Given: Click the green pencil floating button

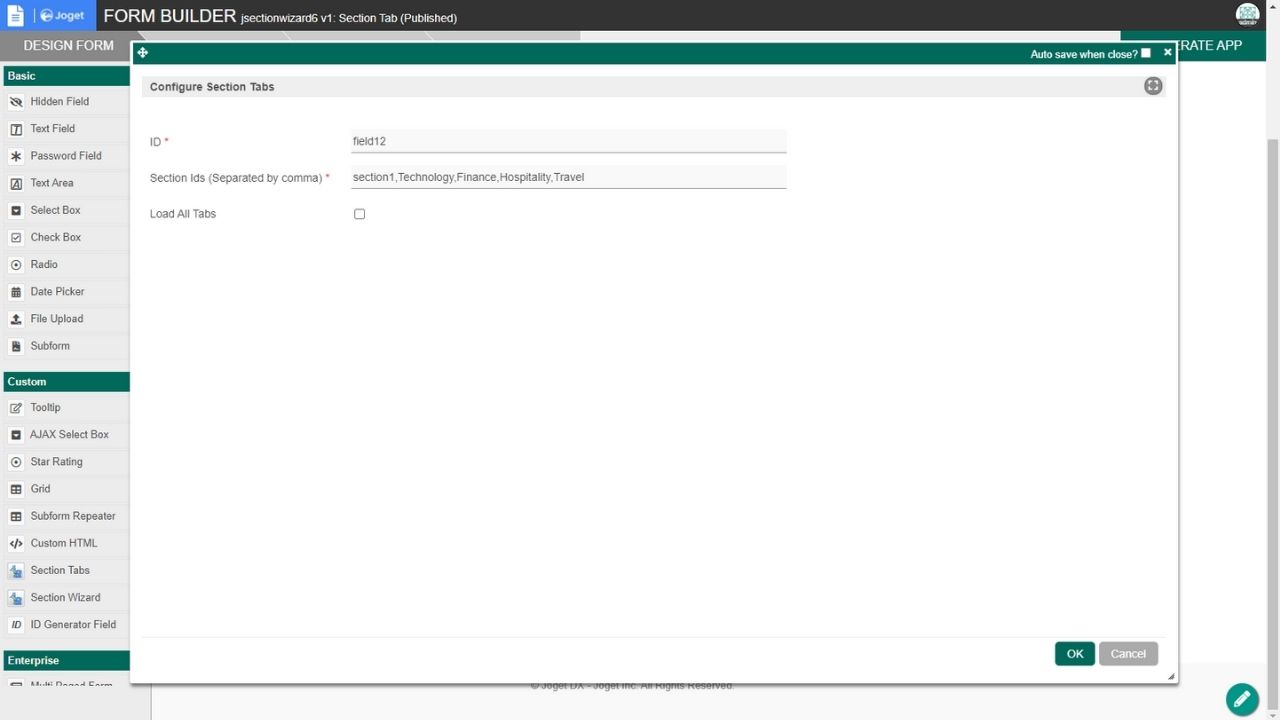Looking at the screenshot, I should 1242,698.
